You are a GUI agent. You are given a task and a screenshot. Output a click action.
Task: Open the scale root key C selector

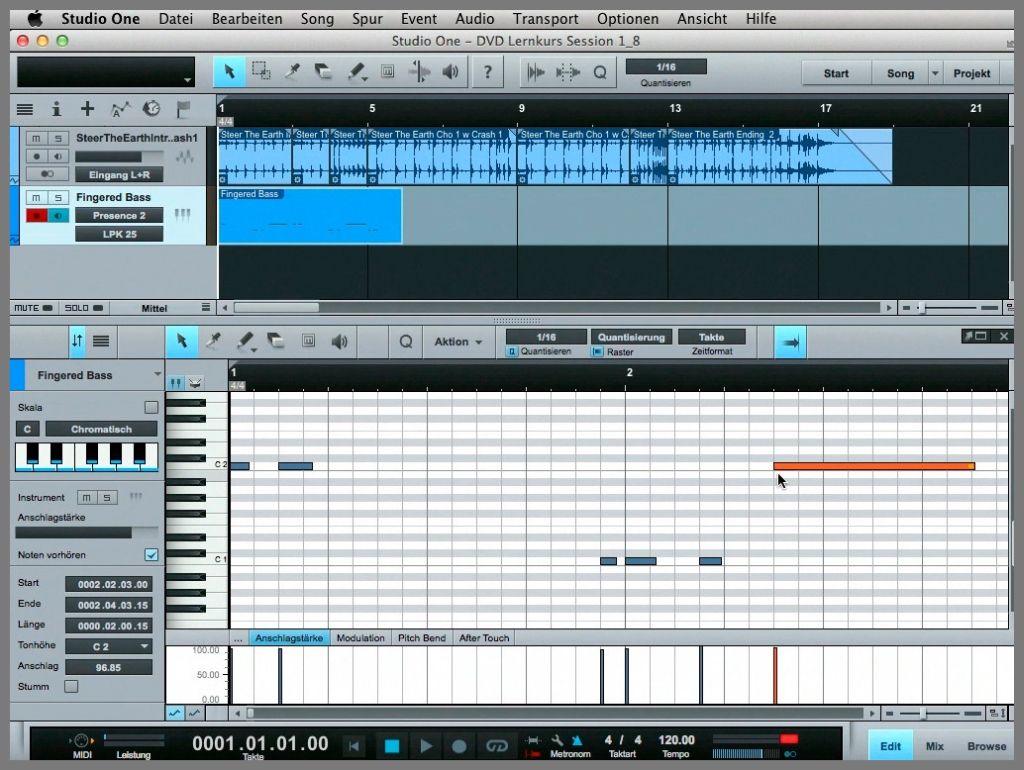pyautogui.click(x=27, y=429)
